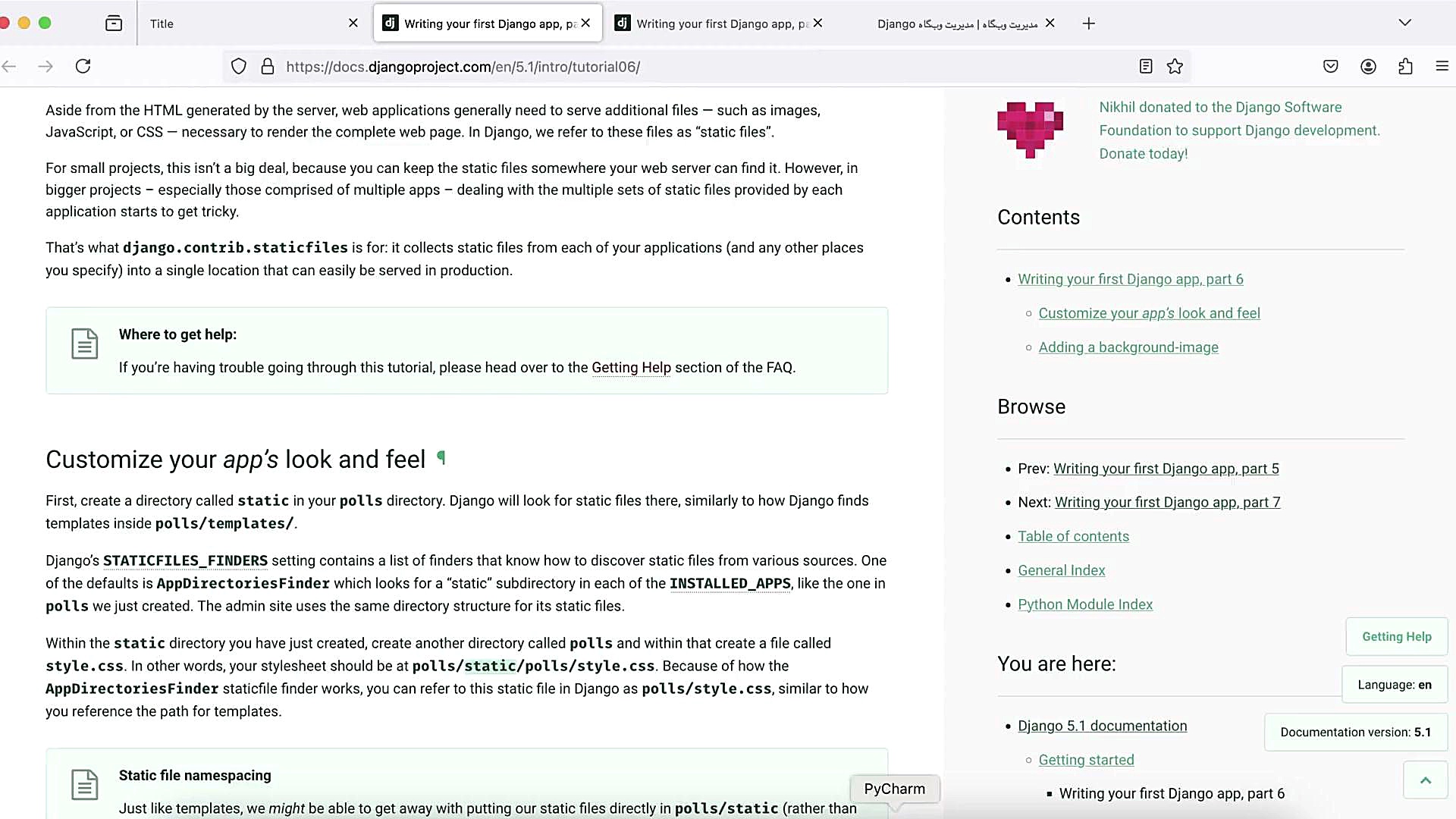Click the 'Browse' sidebar heading
Screen dimensions: 1456x819
1031,407
